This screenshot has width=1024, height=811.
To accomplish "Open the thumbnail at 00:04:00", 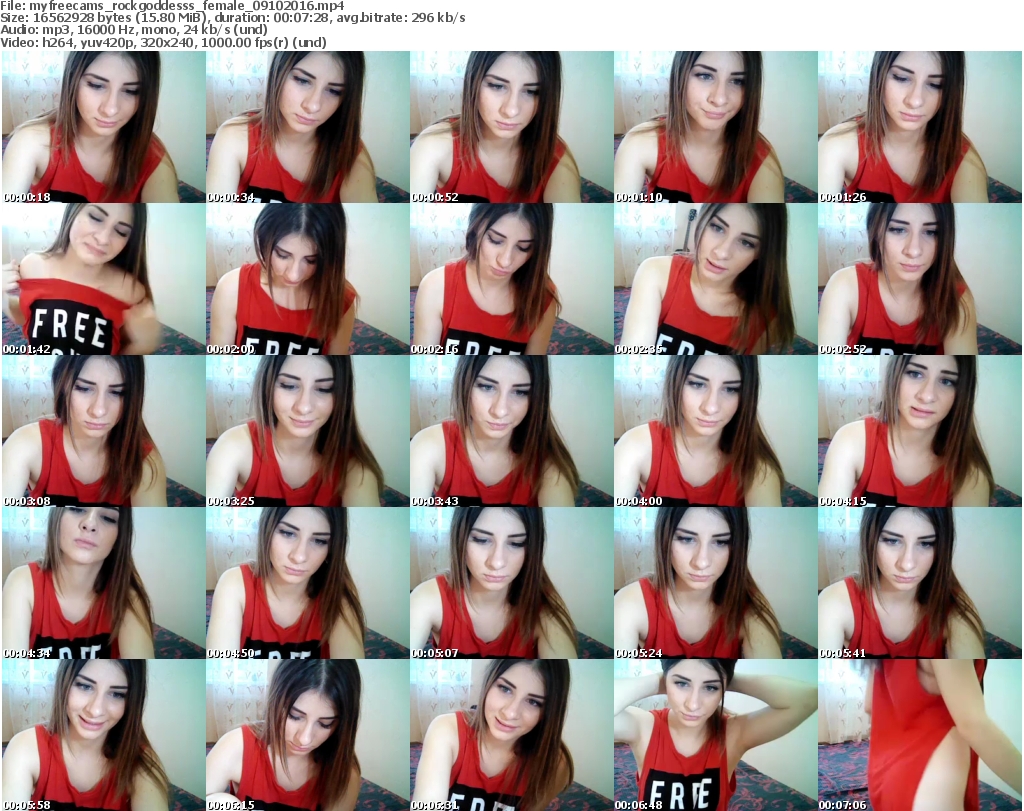I will (715, 431).
